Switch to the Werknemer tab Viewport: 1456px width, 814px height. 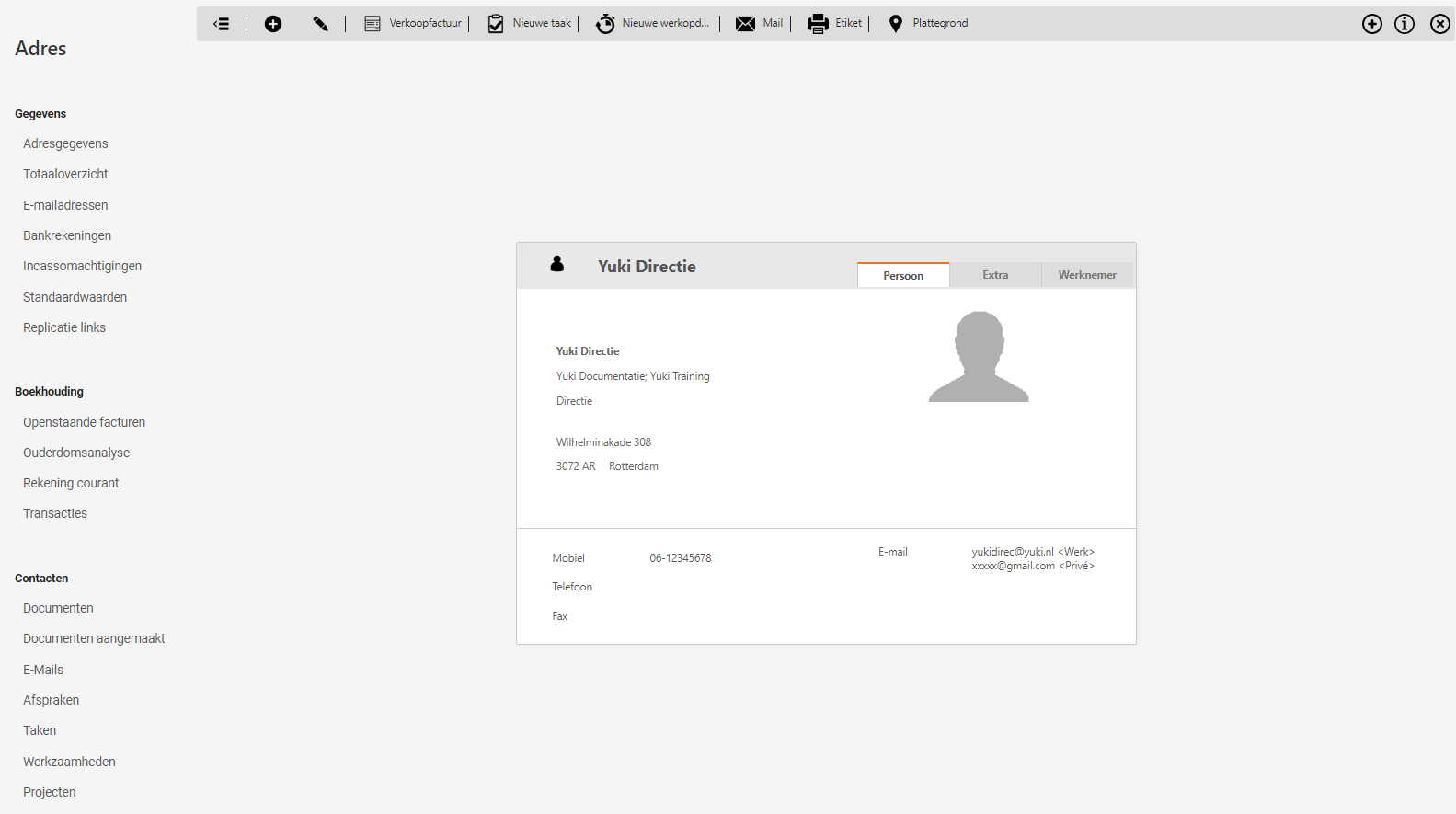(1087, 275)
